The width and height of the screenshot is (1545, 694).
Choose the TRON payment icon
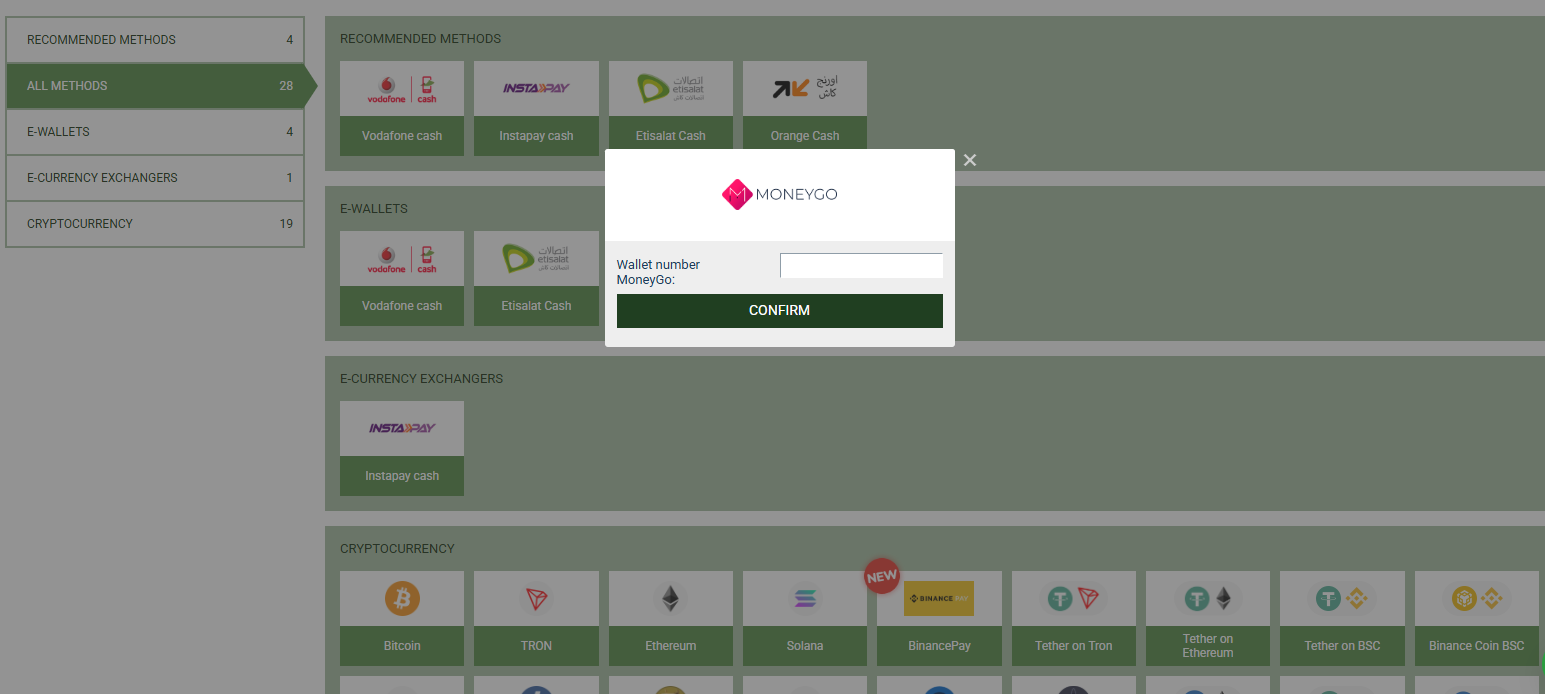pos(536,599)
